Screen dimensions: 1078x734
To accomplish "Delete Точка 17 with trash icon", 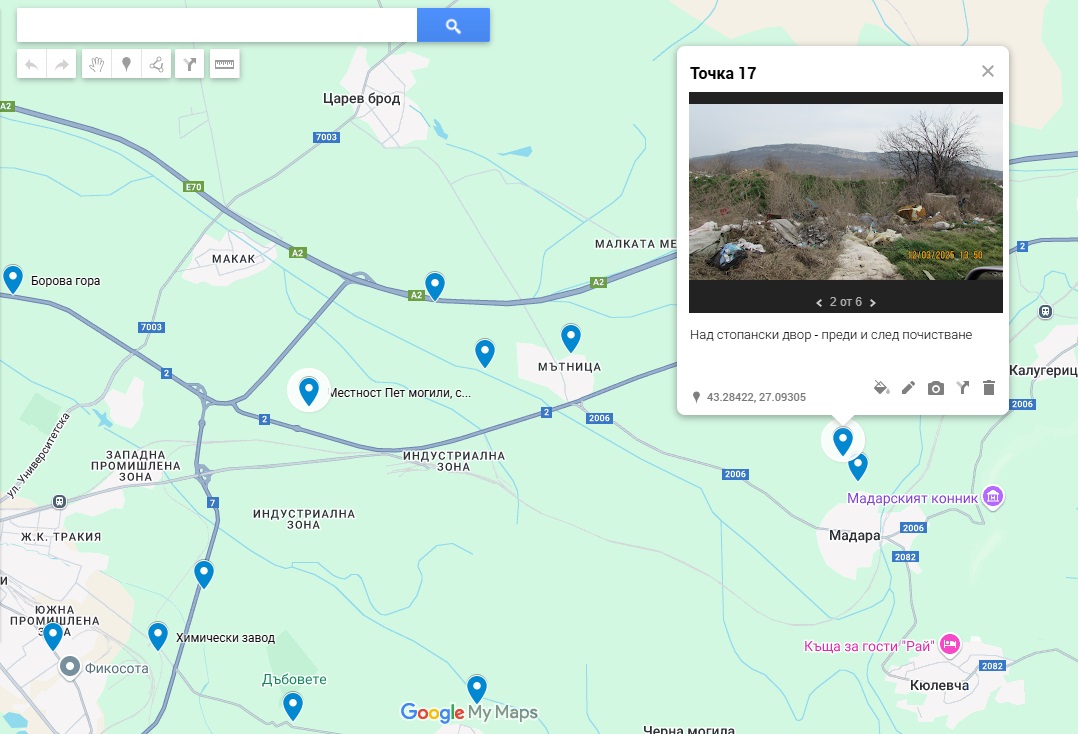I will (x=989, y=388).
